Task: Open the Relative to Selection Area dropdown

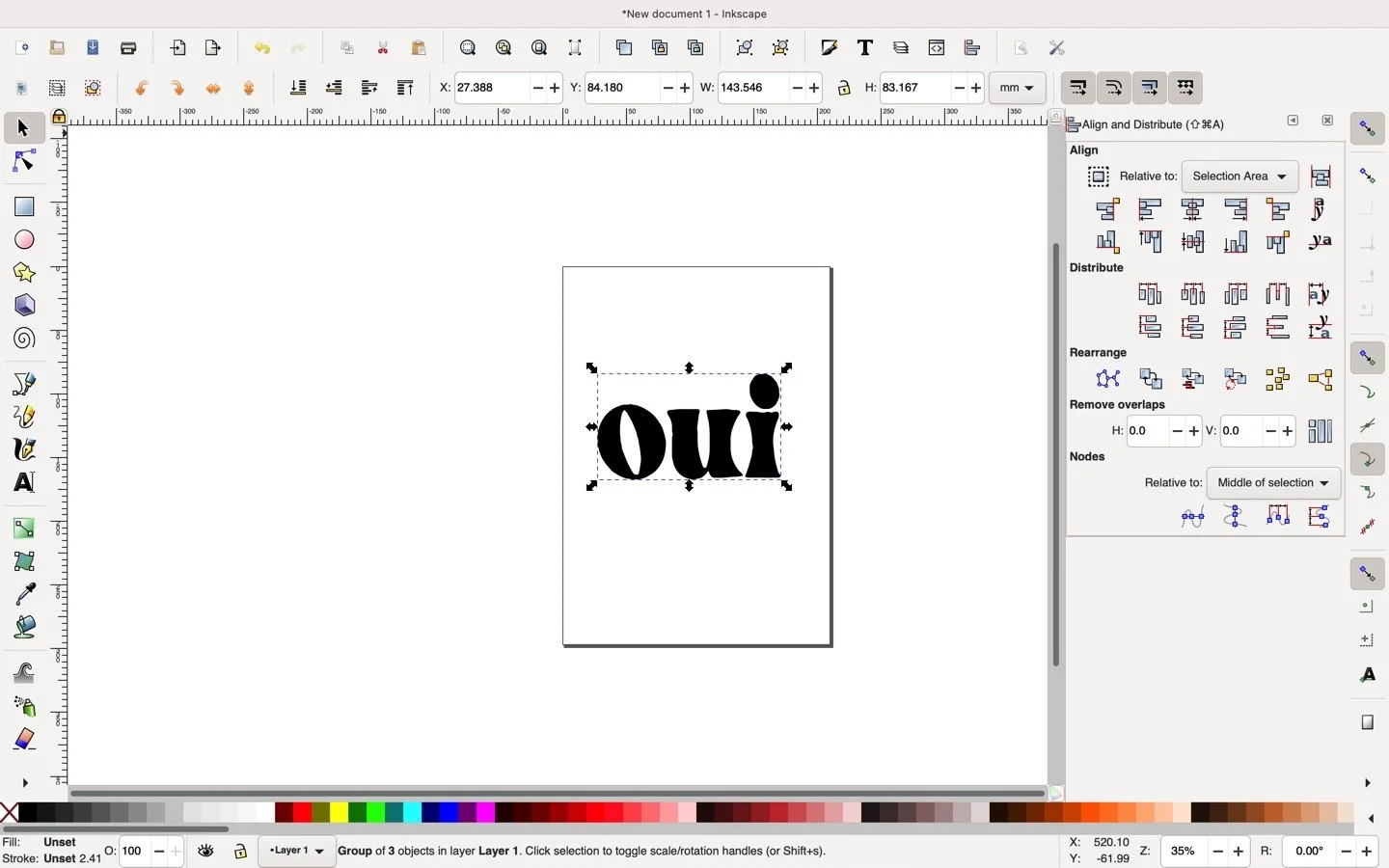Action: pyautogui.click(x=1239, y=176)
